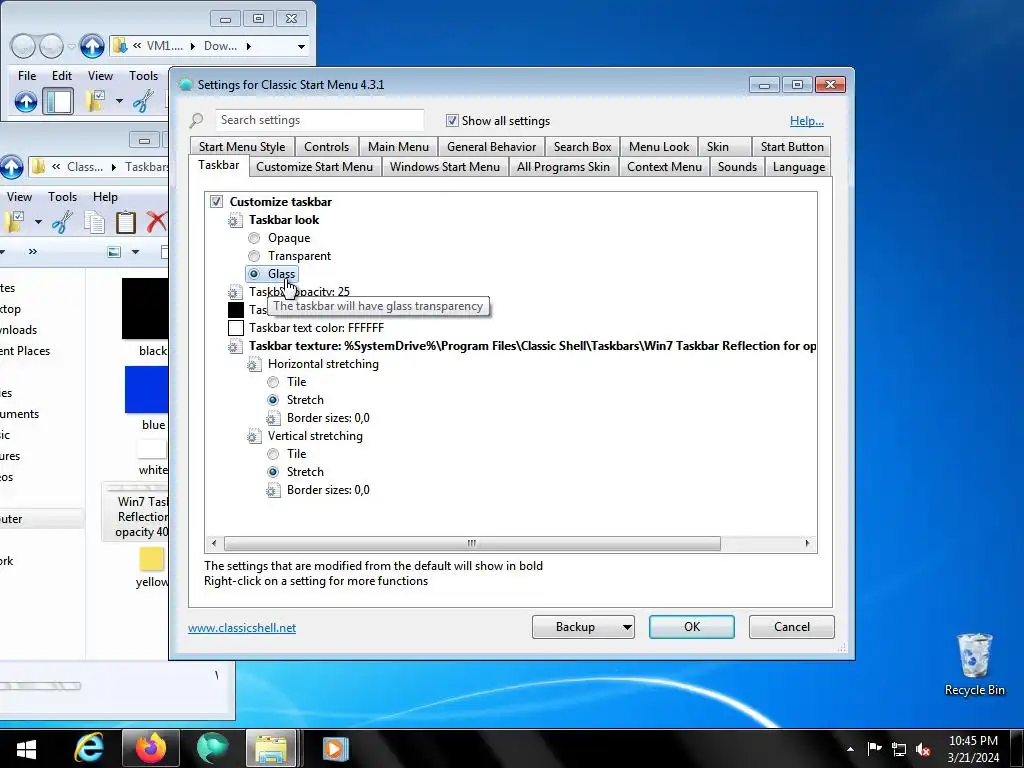Open the Help link
The image size is (1024, 768).
point(807,121)
